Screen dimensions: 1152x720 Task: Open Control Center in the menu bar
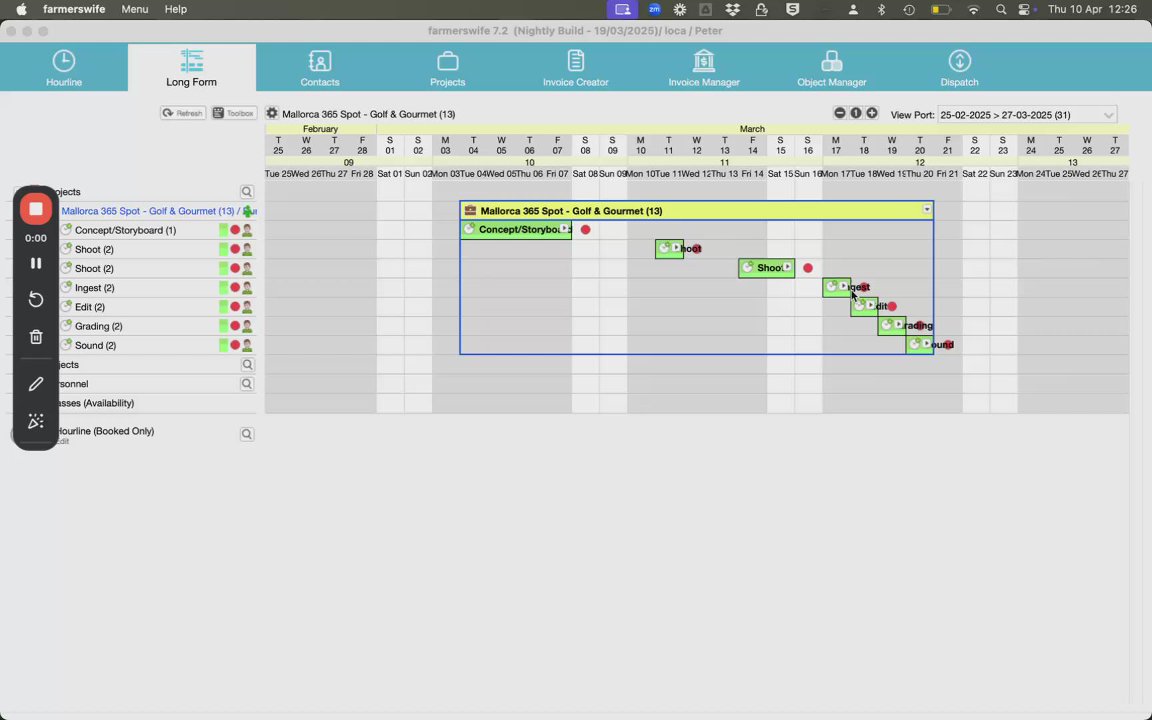(x=1024, y=10)
